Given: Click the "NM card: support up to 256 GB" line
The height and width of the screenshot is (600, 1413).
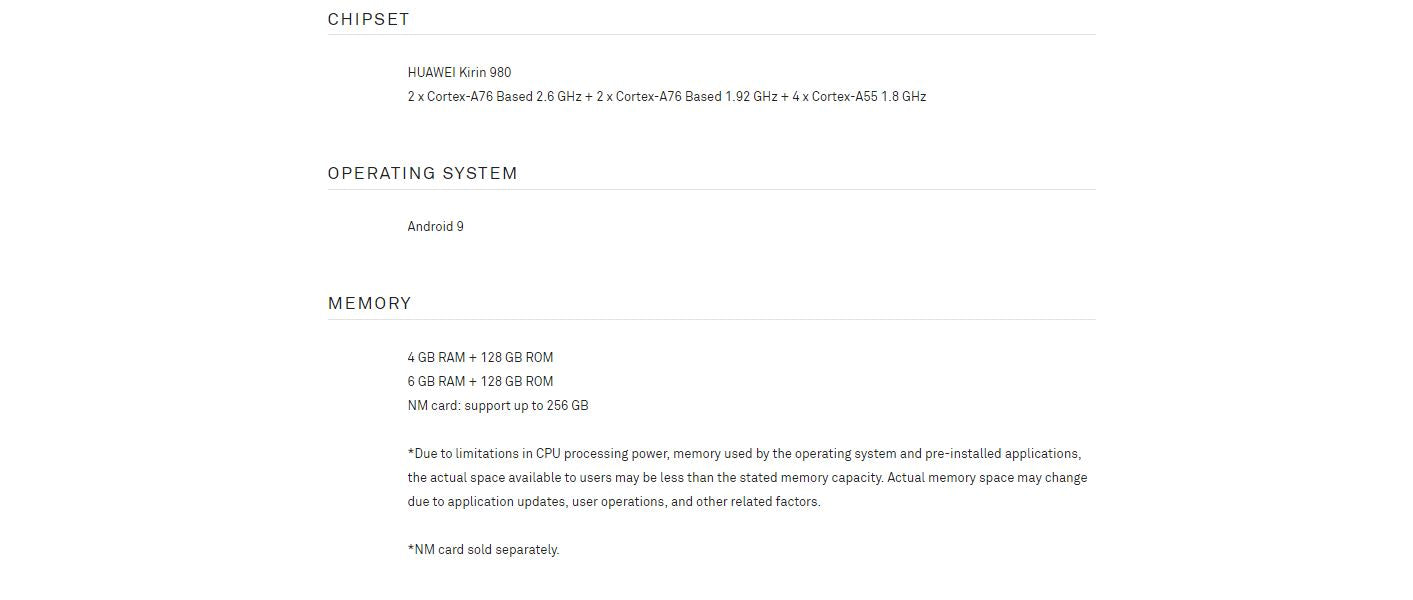Looking at the screenshot, I should 497,405.
